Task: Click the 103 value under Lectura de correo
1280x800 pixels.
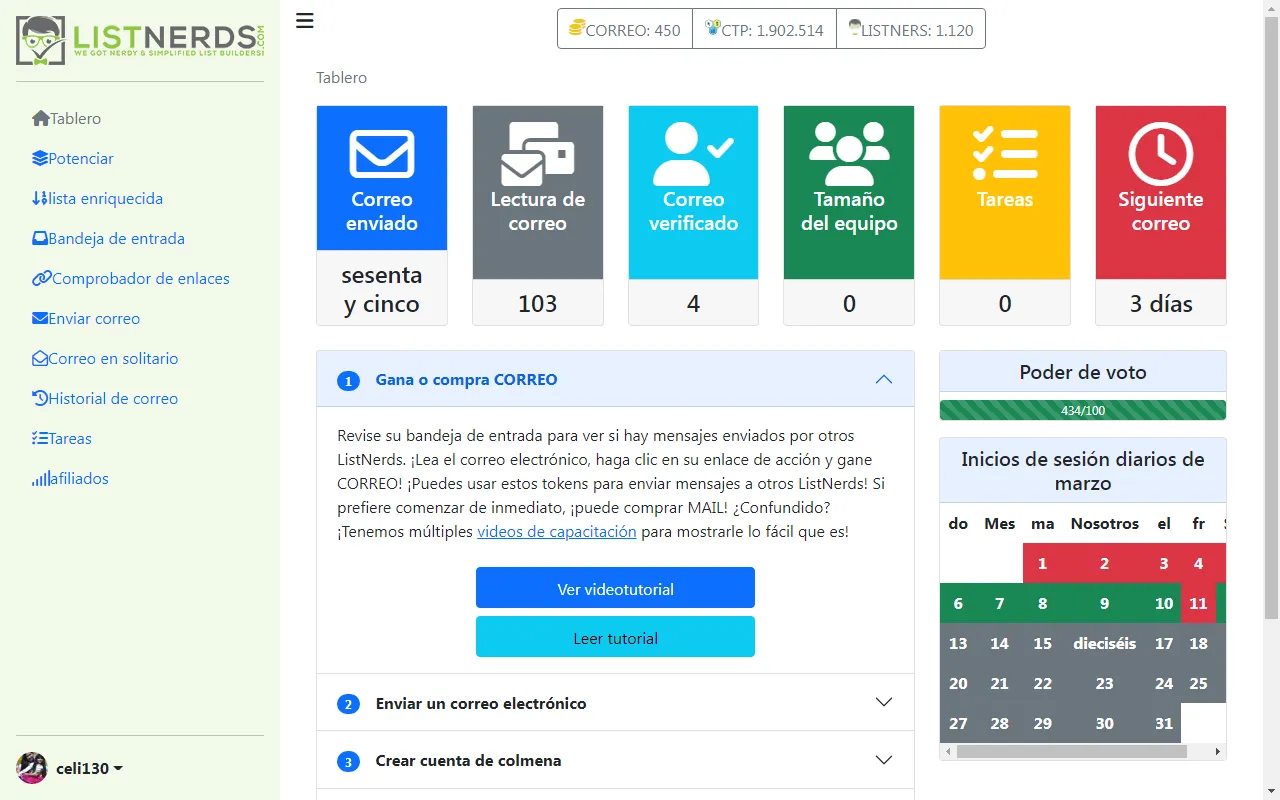Action: tap(538, 303)
